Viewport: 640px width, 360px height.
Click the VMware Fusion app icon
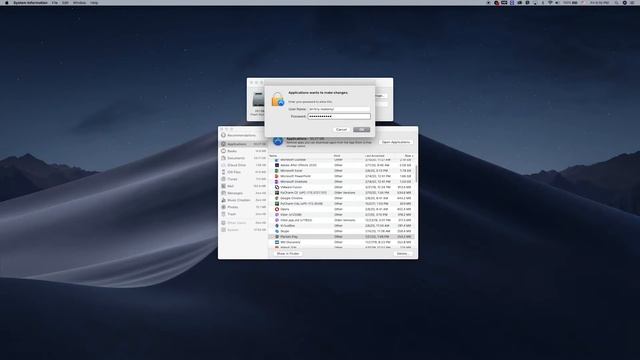(x=277, y=187)
